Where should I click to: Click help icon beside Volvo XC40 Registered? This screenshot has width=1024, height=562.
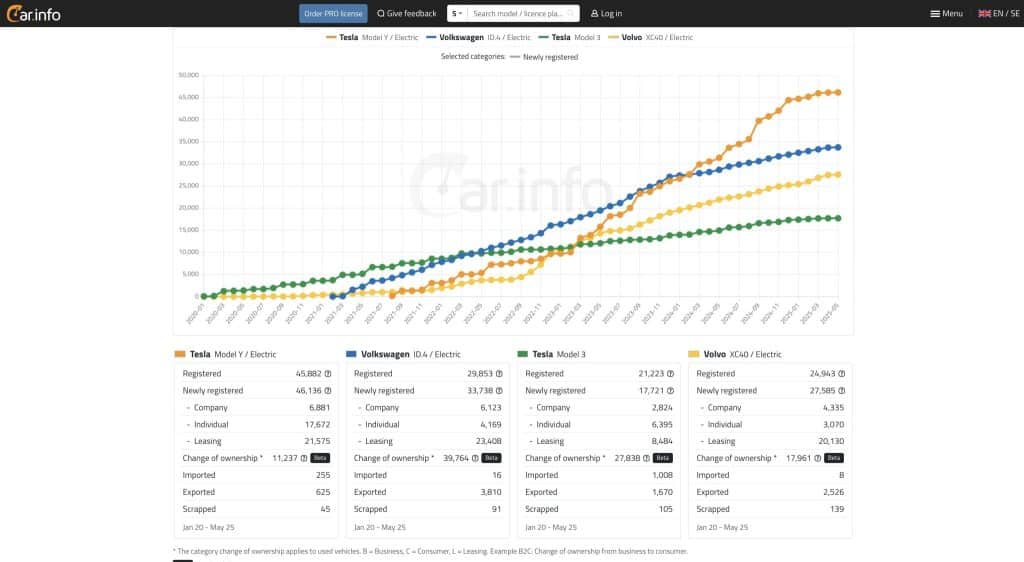(x=842, y=374)
